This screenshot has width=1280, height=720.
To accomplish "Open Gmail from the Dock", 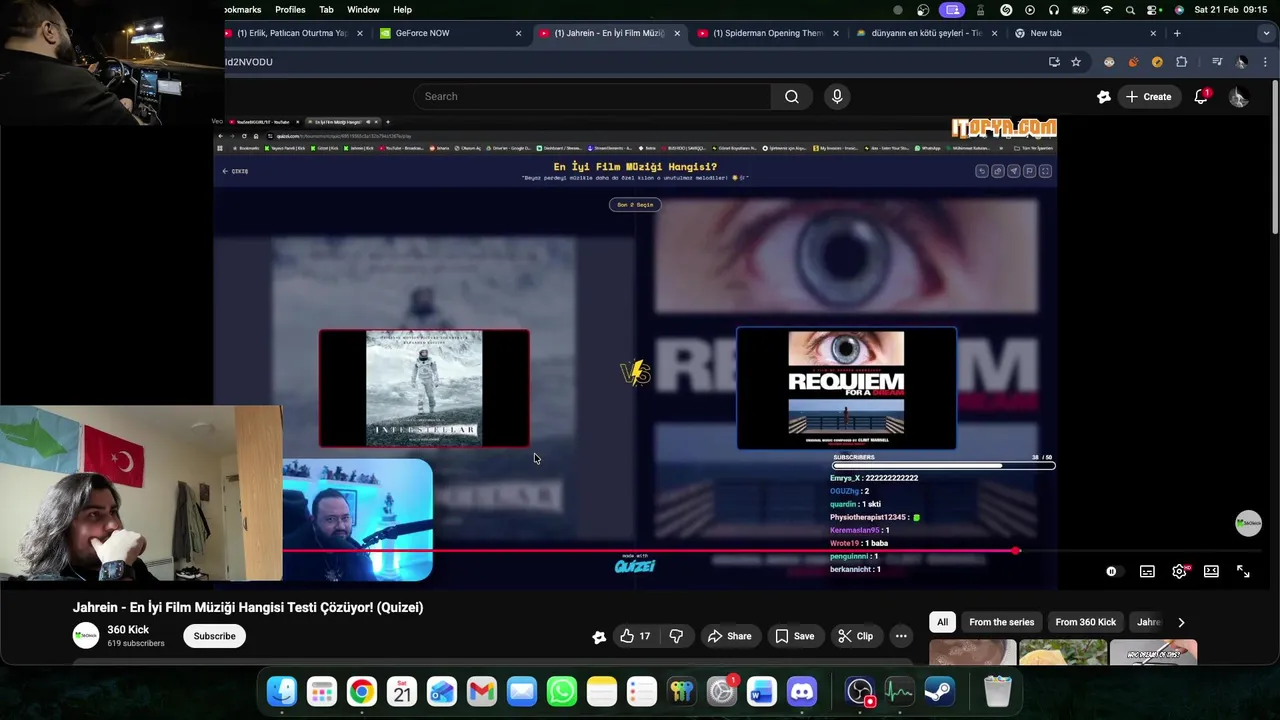I will tap(482, 691).
